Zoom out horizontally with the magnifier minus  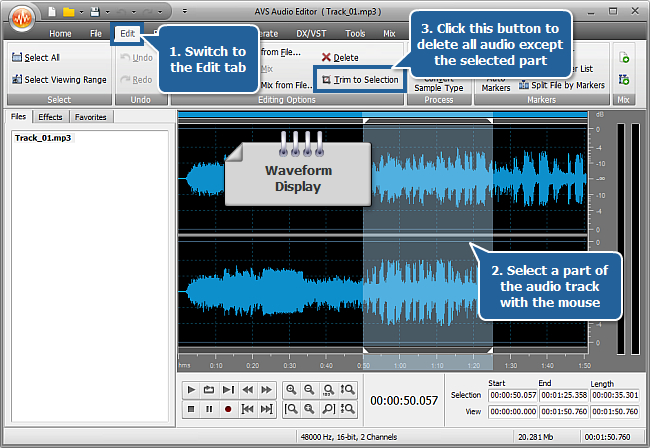tap(309, 390)
